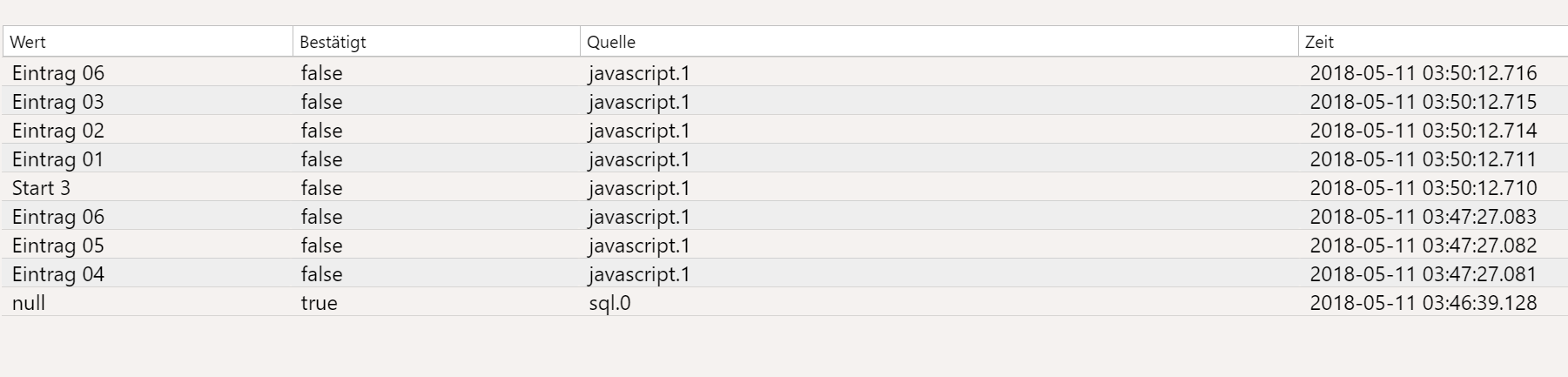Select the Eintrag 06 row at 03:47:27.083
The height and width of the screenshot is (377, 1568).
(785, 216)
